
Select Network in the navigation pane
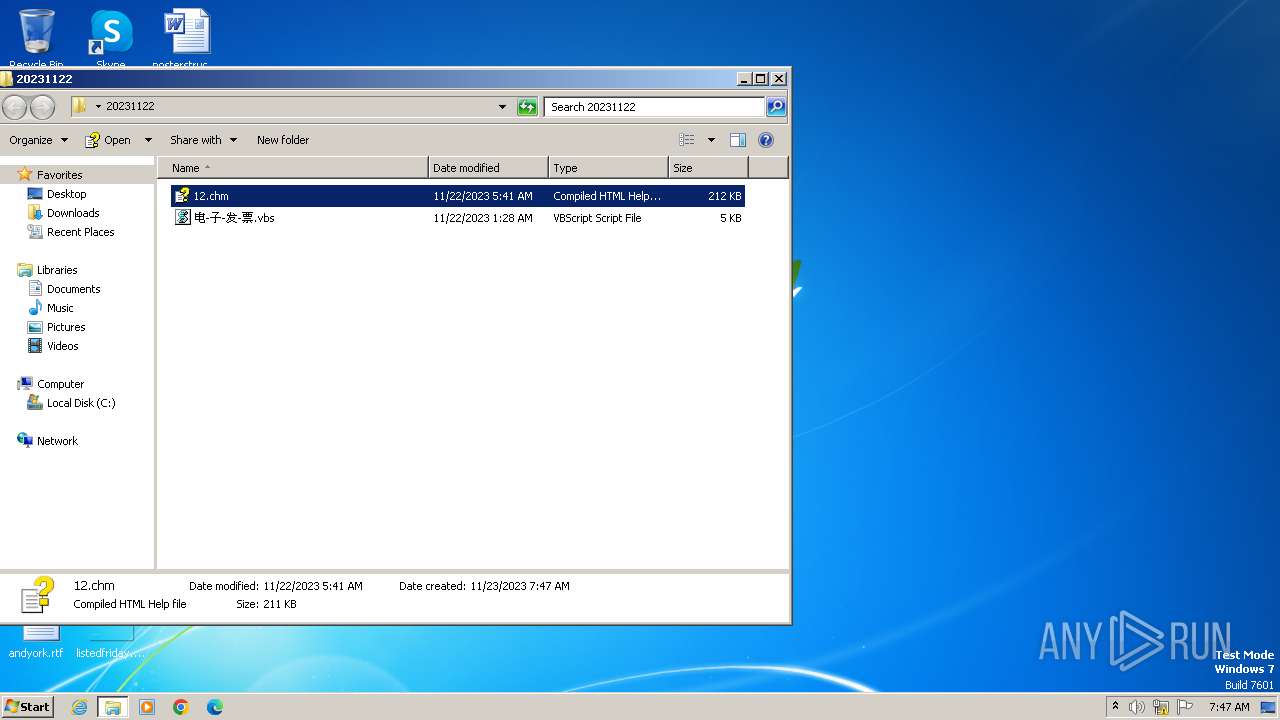coord(57,441)
